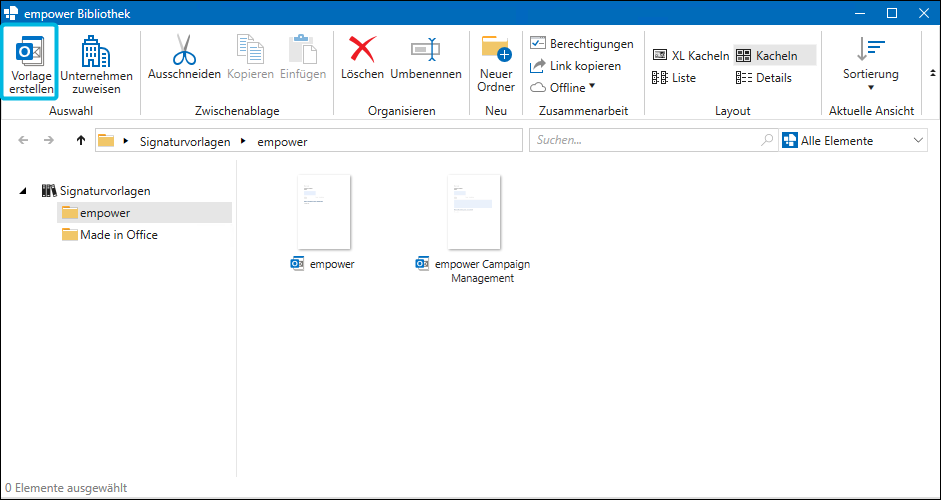Go up one folder level
The width and height of the screenshot is (941, 500).
coord(81,140)
